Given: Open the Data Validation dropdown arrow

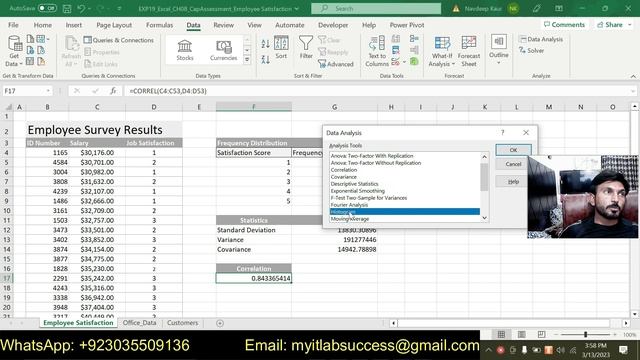Looking at the screenshot, I should pos(404,62).
